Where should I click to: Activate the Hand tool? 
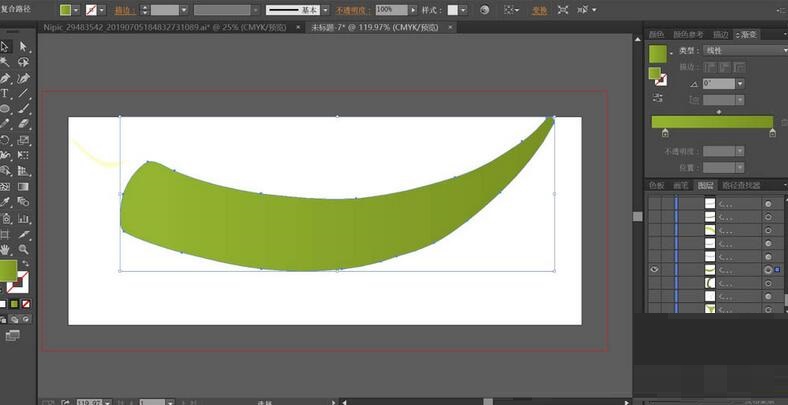[6, 249]
